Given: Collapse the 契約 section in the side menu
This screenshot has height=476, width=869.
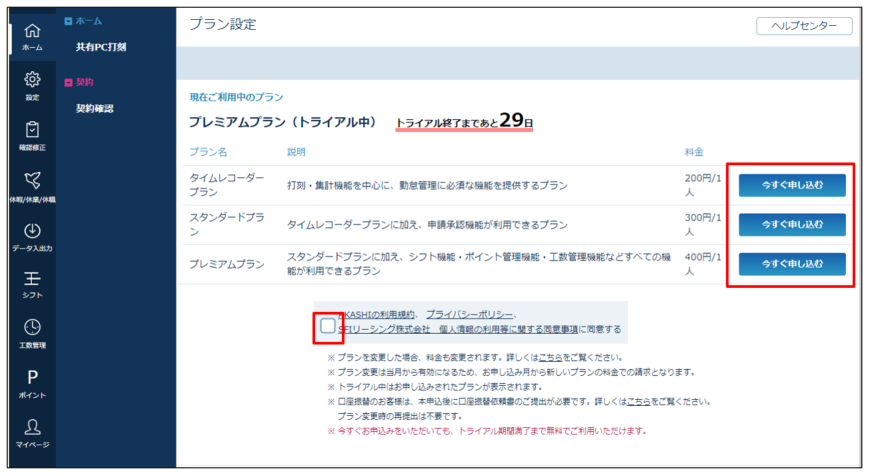Looking at the screenshot, I should pos(68,82).
